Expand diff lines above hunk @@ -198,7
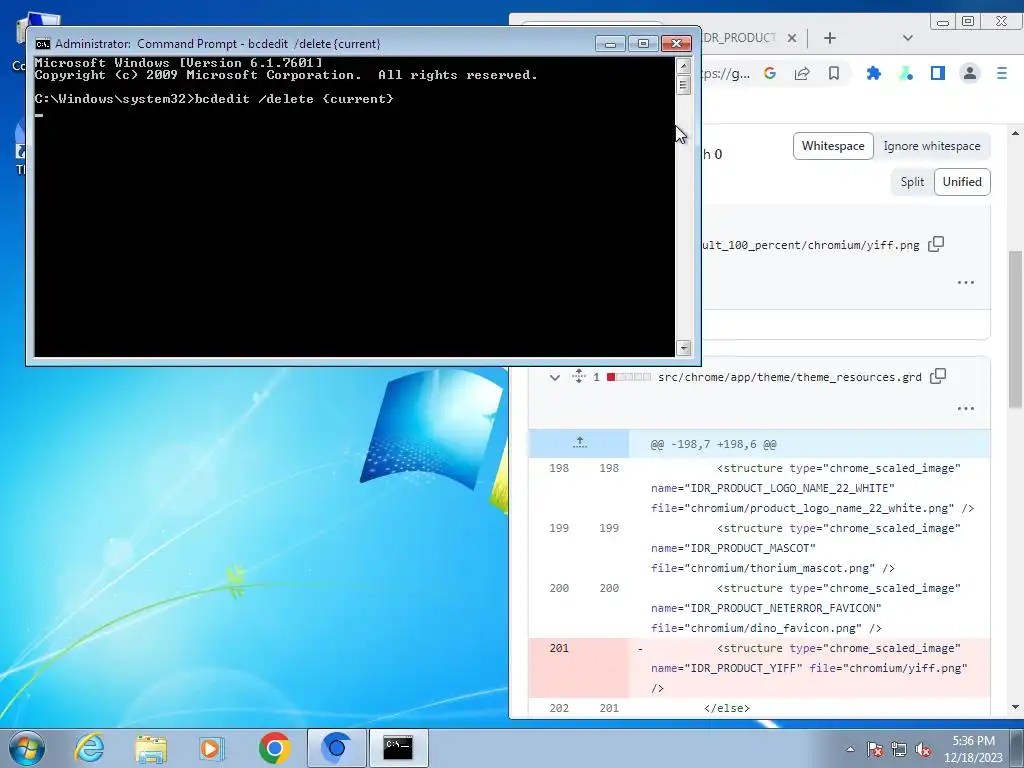 [x=579, y=443]
